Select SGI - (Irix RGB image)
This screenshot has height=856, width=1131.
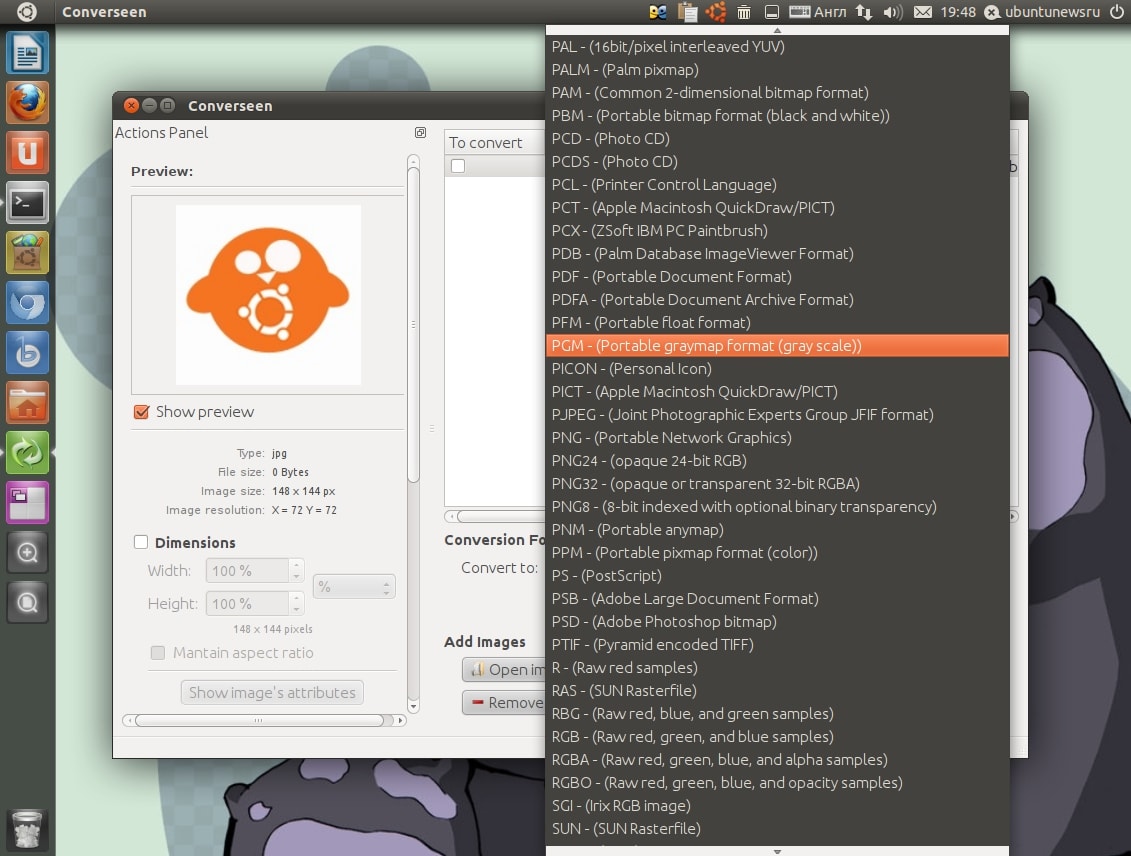[x=777, y=806]
